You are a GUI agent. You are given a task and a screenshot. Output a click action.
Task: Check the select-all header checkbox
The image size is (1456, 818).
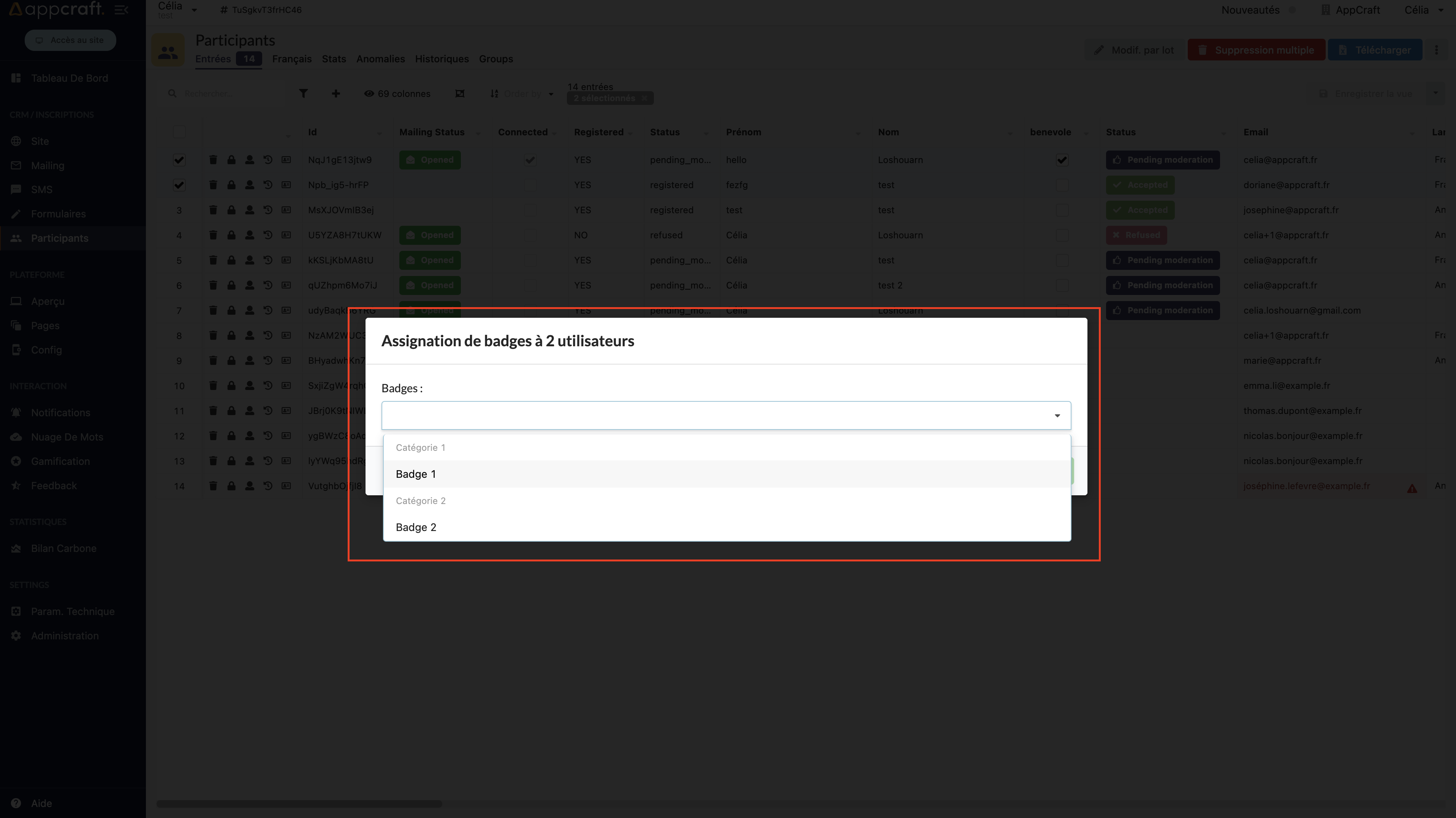[179, 132]
